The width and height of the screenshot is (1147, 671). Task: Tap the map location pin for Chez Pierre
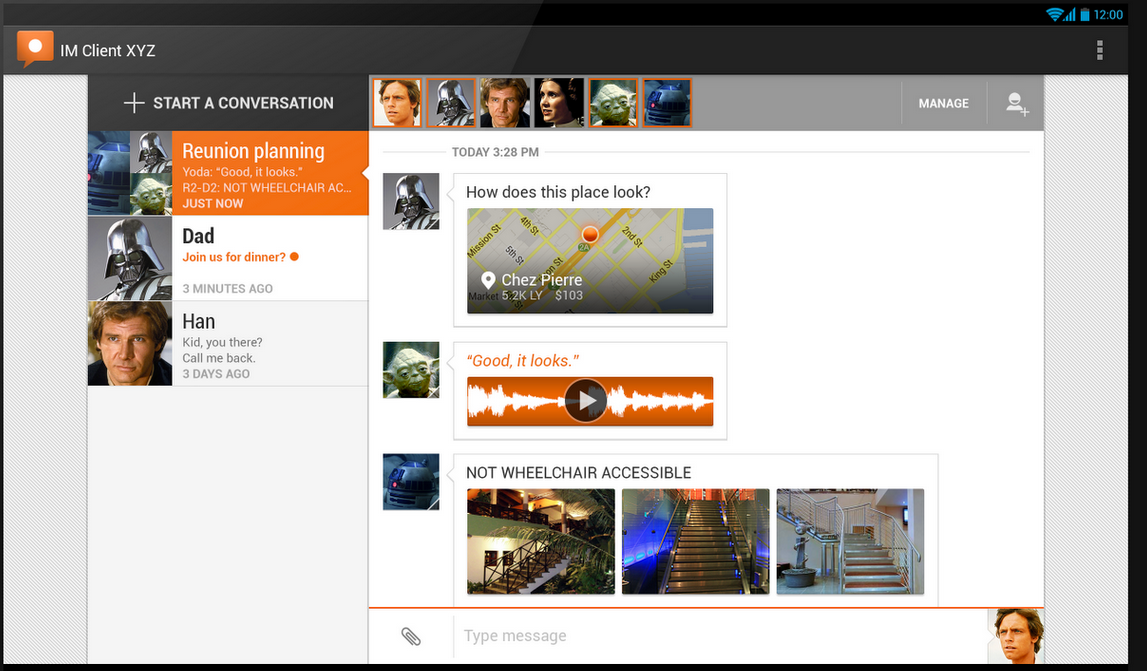489,280
